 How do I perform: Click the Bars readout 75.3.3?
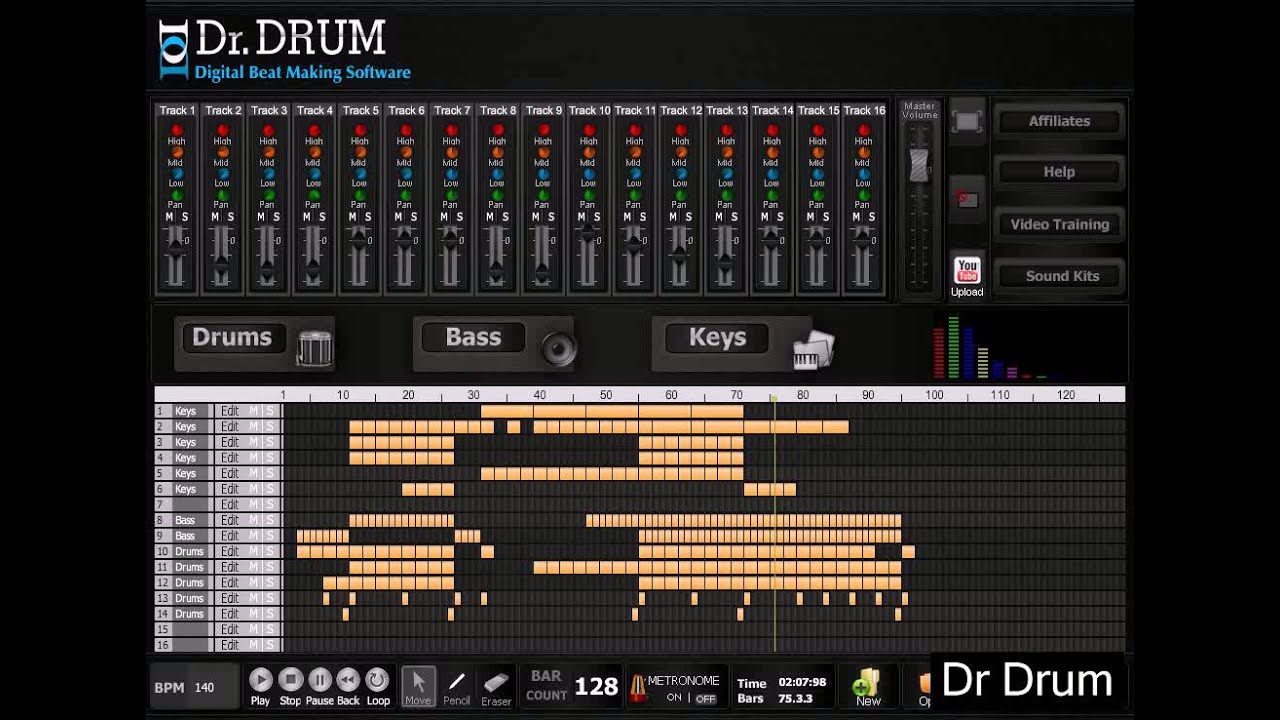(x=795, y=698)
